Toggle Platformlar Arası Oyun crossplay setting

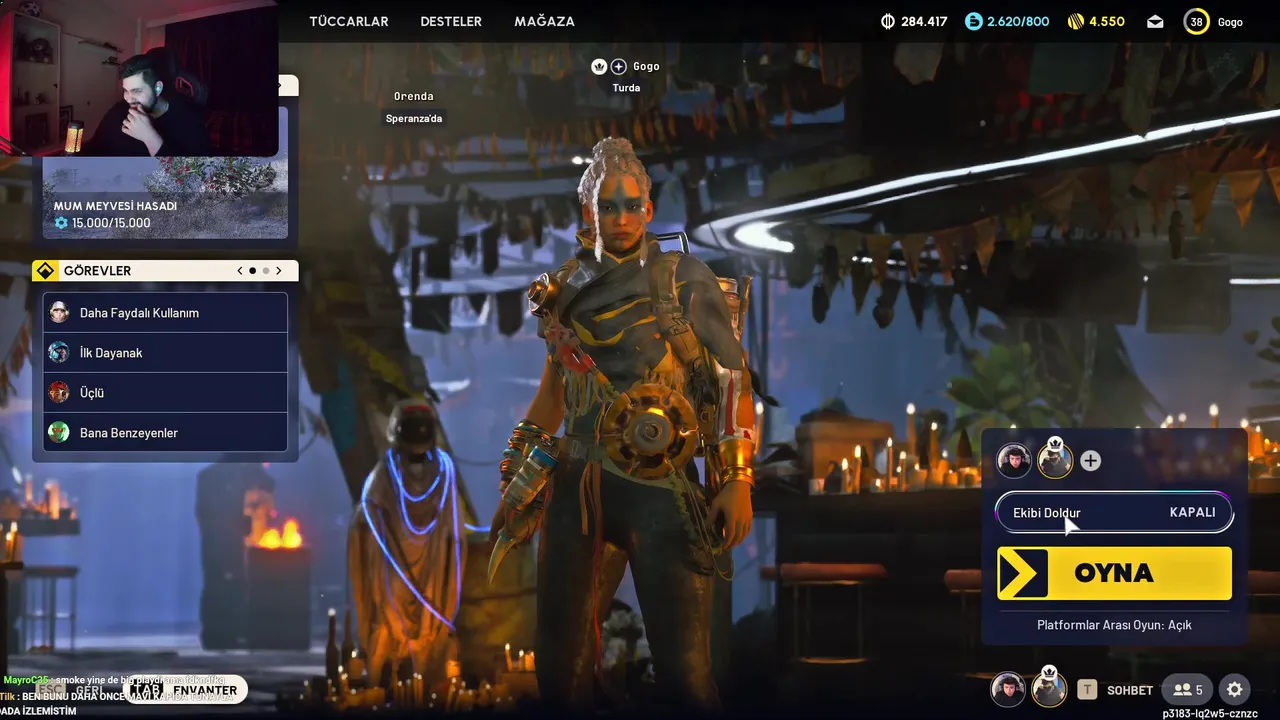click(1114, 625)
